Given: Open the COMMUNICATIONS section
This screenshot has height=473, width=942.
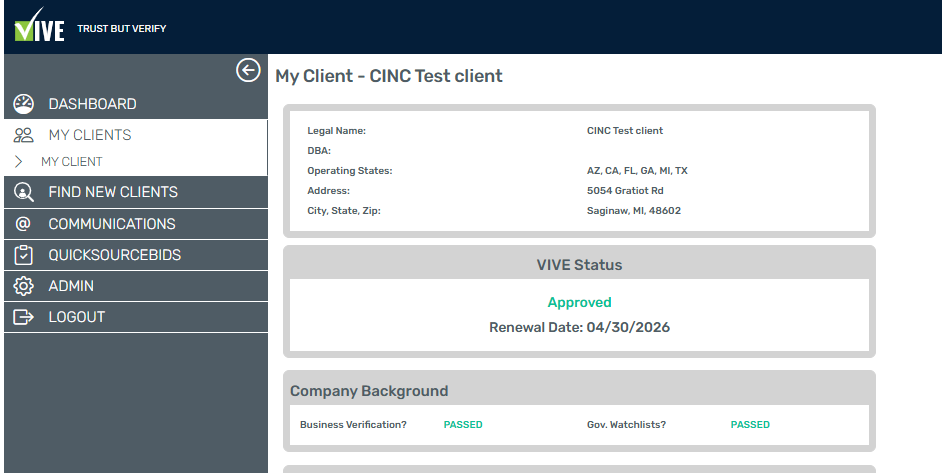Looking at the screenshot, I should point(136,224).
